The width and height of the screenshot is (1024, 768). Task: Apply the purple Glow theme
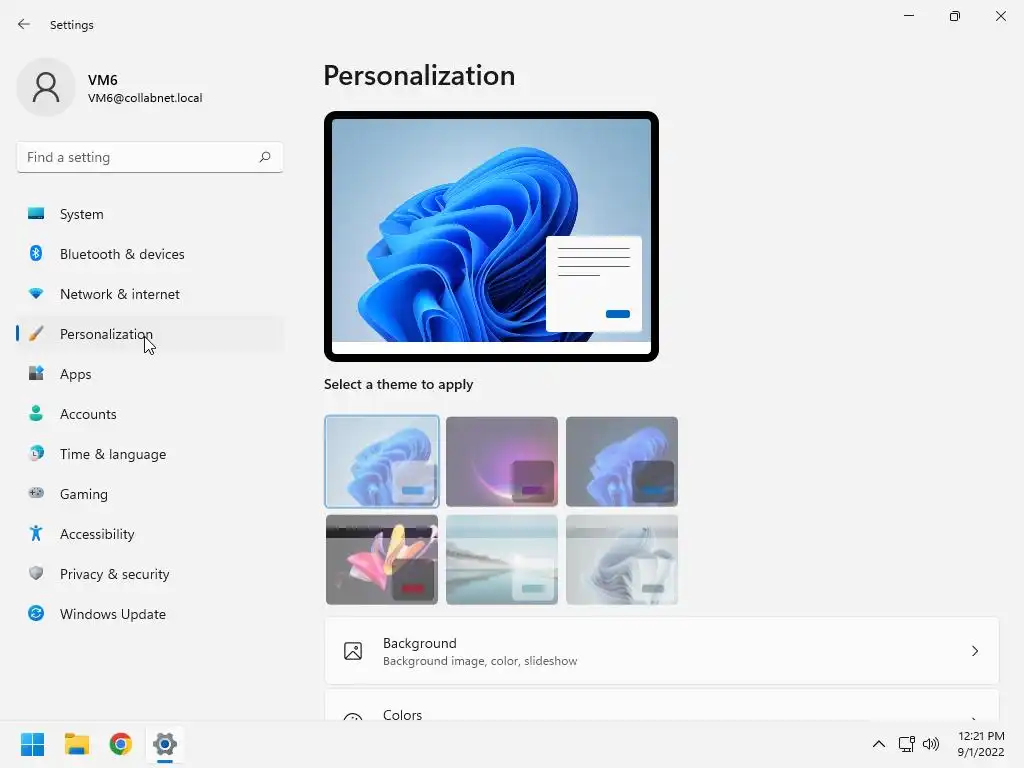pyautogui.click(x=502, y=462)
